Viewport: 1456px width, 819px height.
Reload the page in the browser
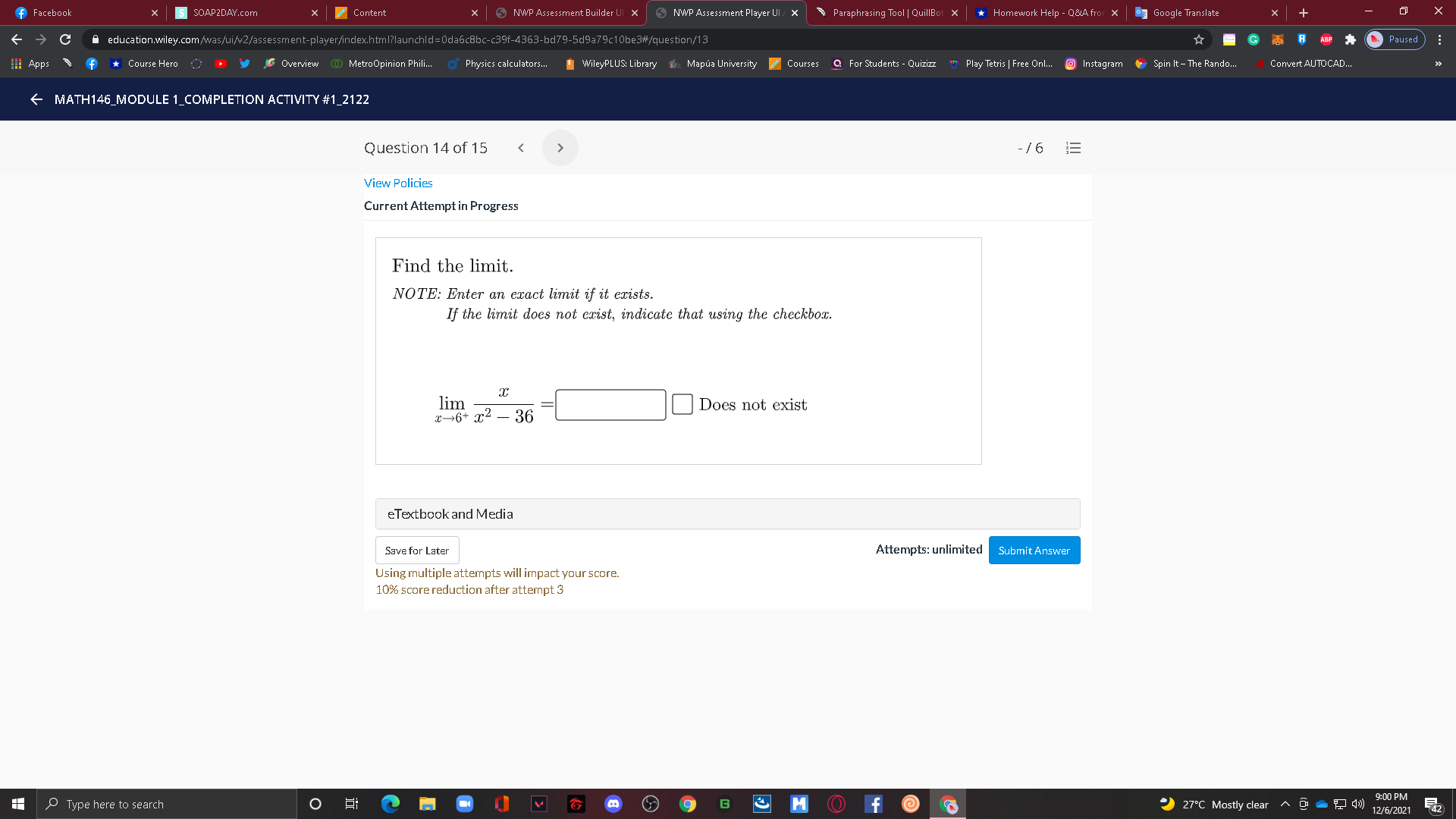[65, 39]
